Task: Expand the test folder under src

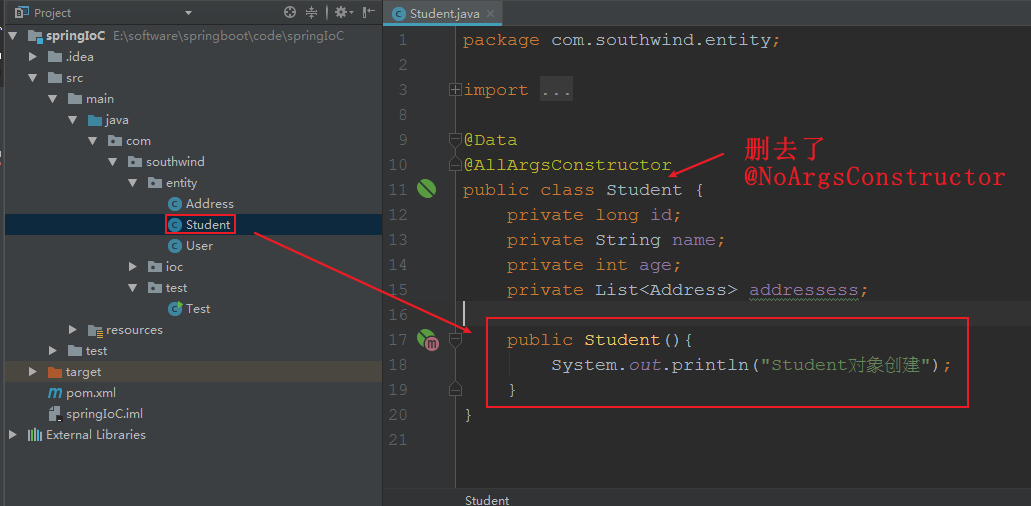Action: [53, 351]
